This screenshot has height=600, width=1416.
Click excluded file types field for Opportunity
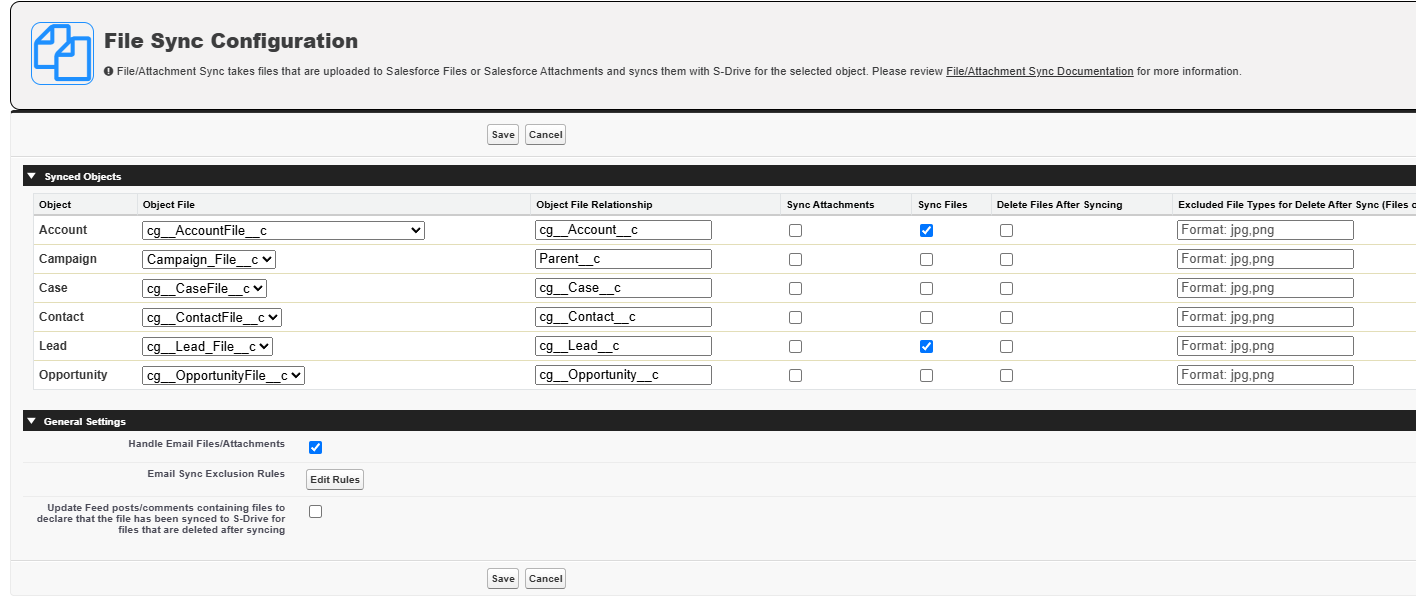(x=1264, y=376)
